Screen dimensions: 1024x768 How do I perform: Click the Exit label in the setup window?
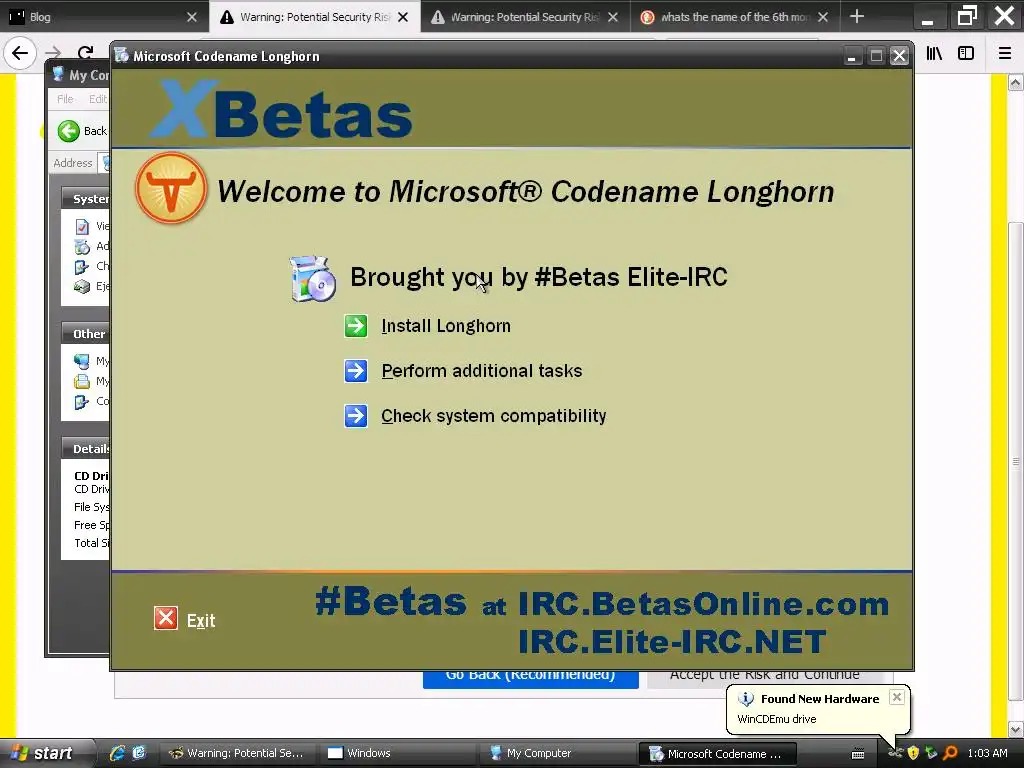(x=201, y=620)
